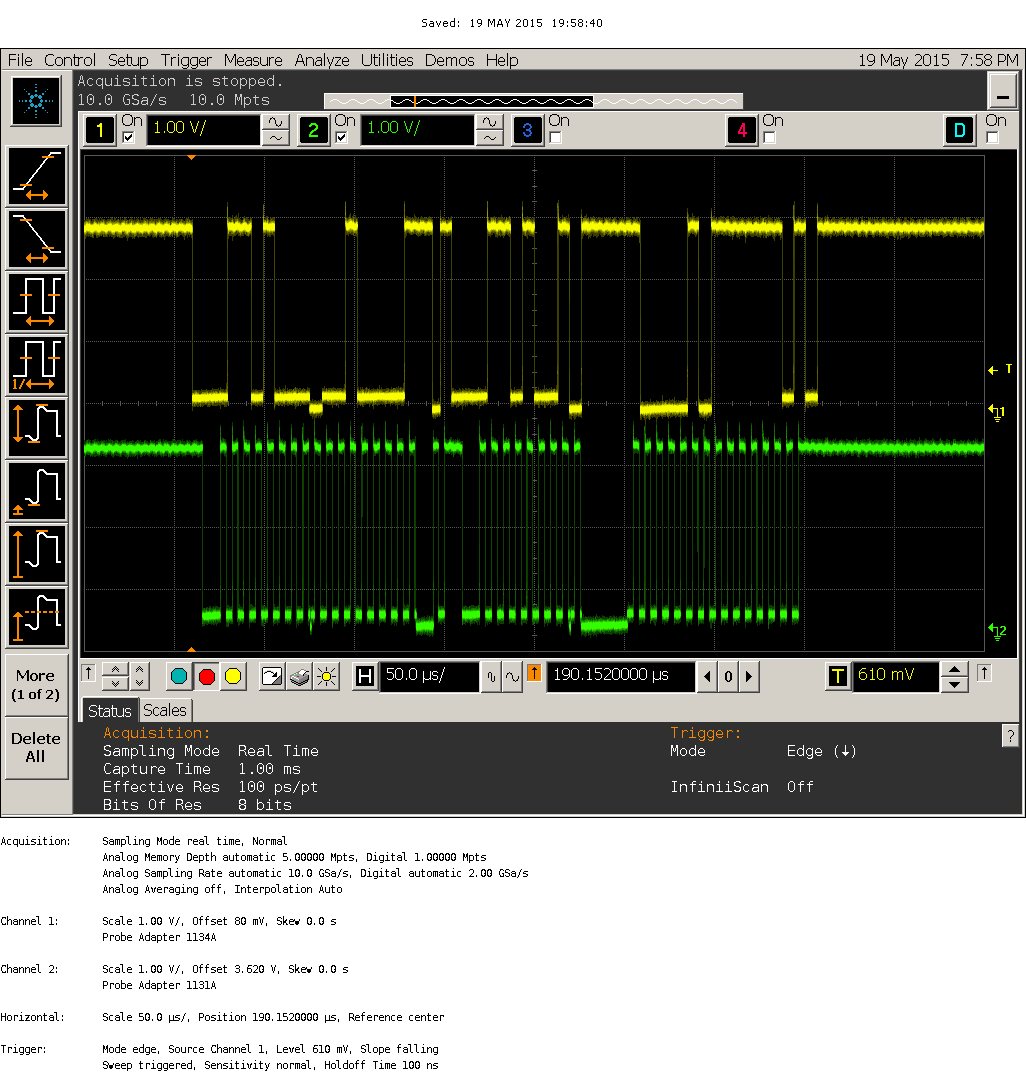The image size is (1026, 1090).
Task: Select the peak-to-peak voltage measurement icon
Action: pos(37,428)
